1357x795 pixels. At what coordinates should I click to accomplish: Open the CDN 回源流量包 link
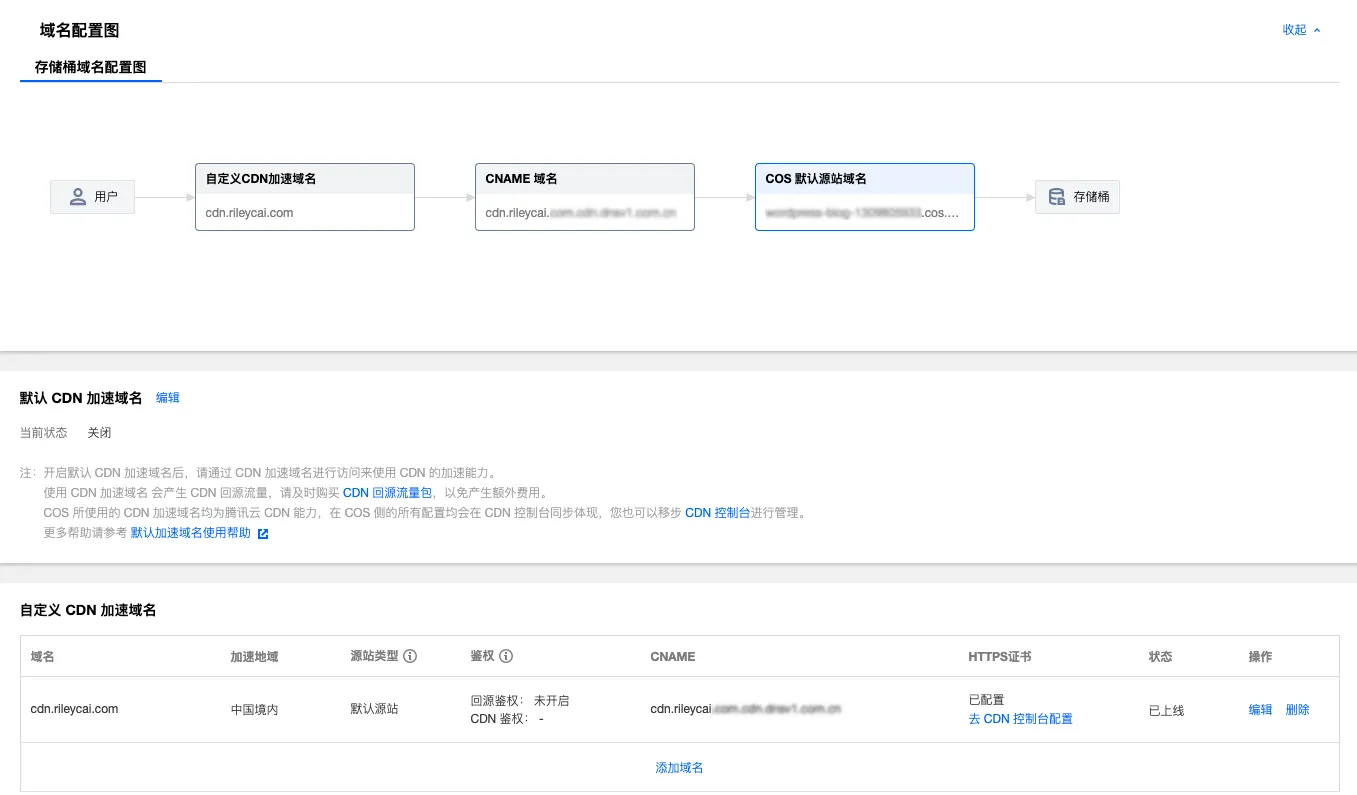[x=387, y=493]
